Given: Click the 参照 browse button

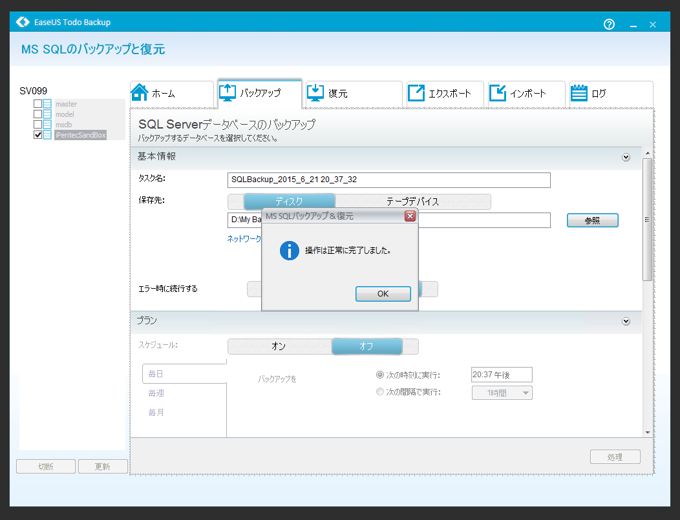Looking at the screenshot, I should click(592, 220).
